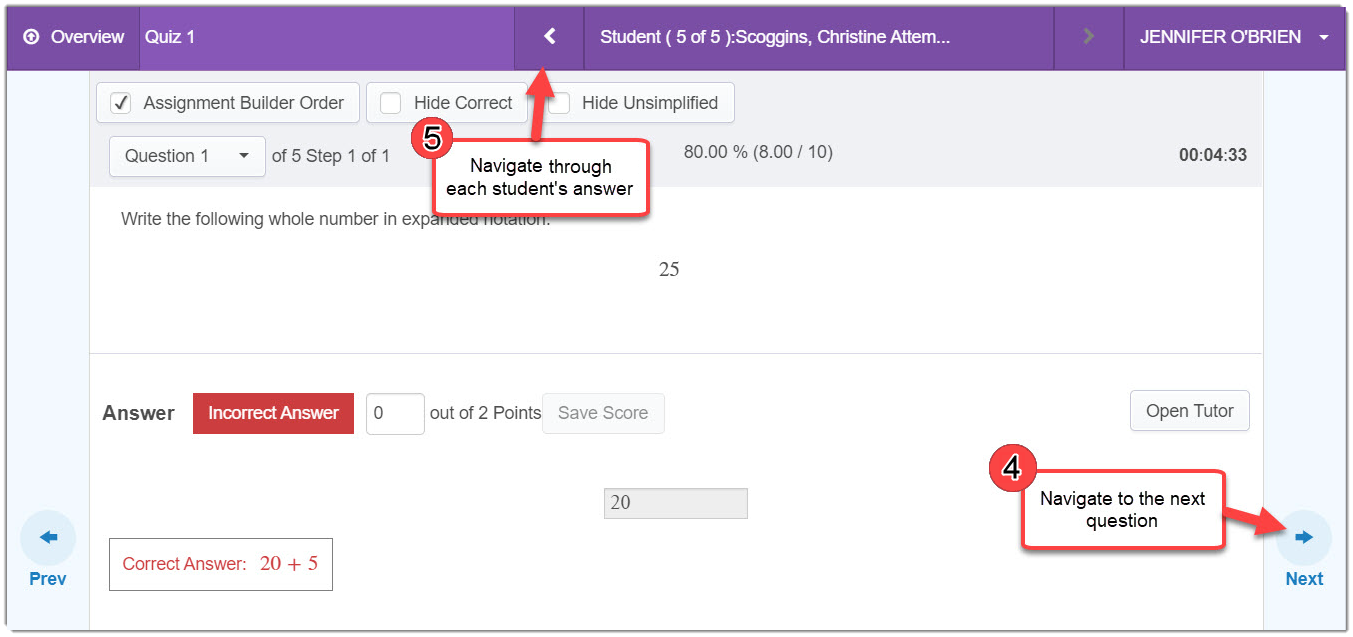
Task: Go to previous student with left chevron
Action: tap(549, 37)
